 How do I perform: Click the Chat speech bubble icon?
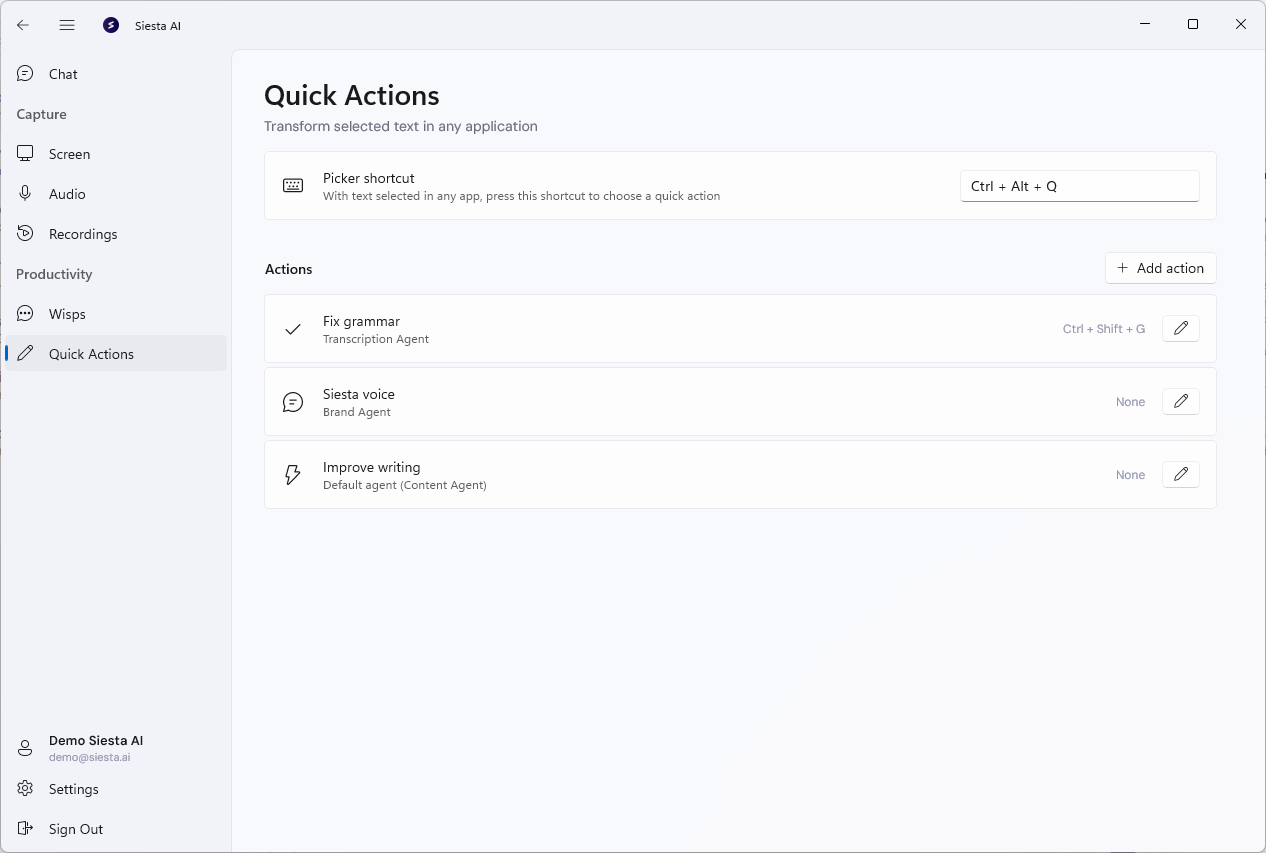(x=25, y=74)
